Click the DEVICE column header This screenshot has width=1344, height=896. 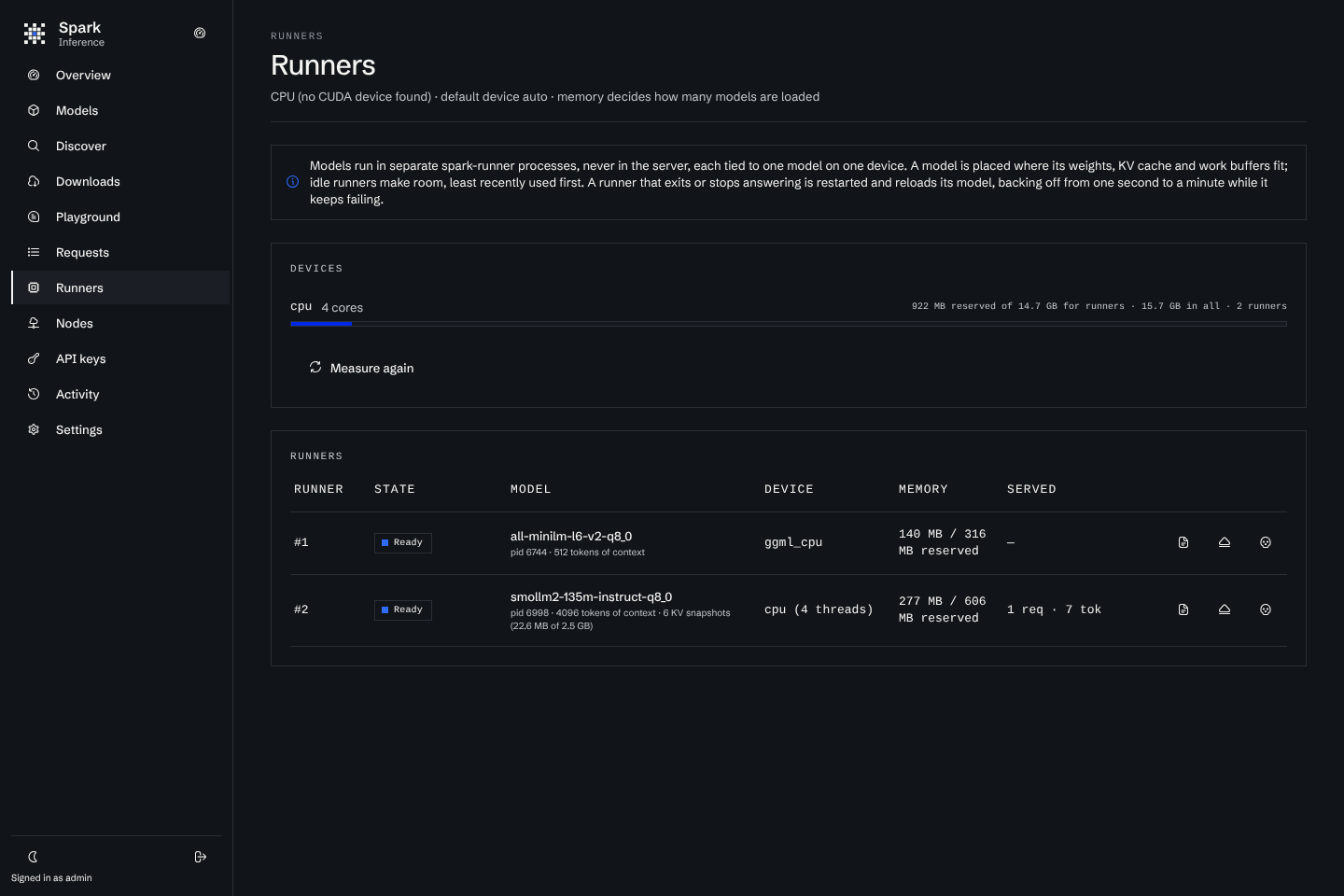[789, 489]
